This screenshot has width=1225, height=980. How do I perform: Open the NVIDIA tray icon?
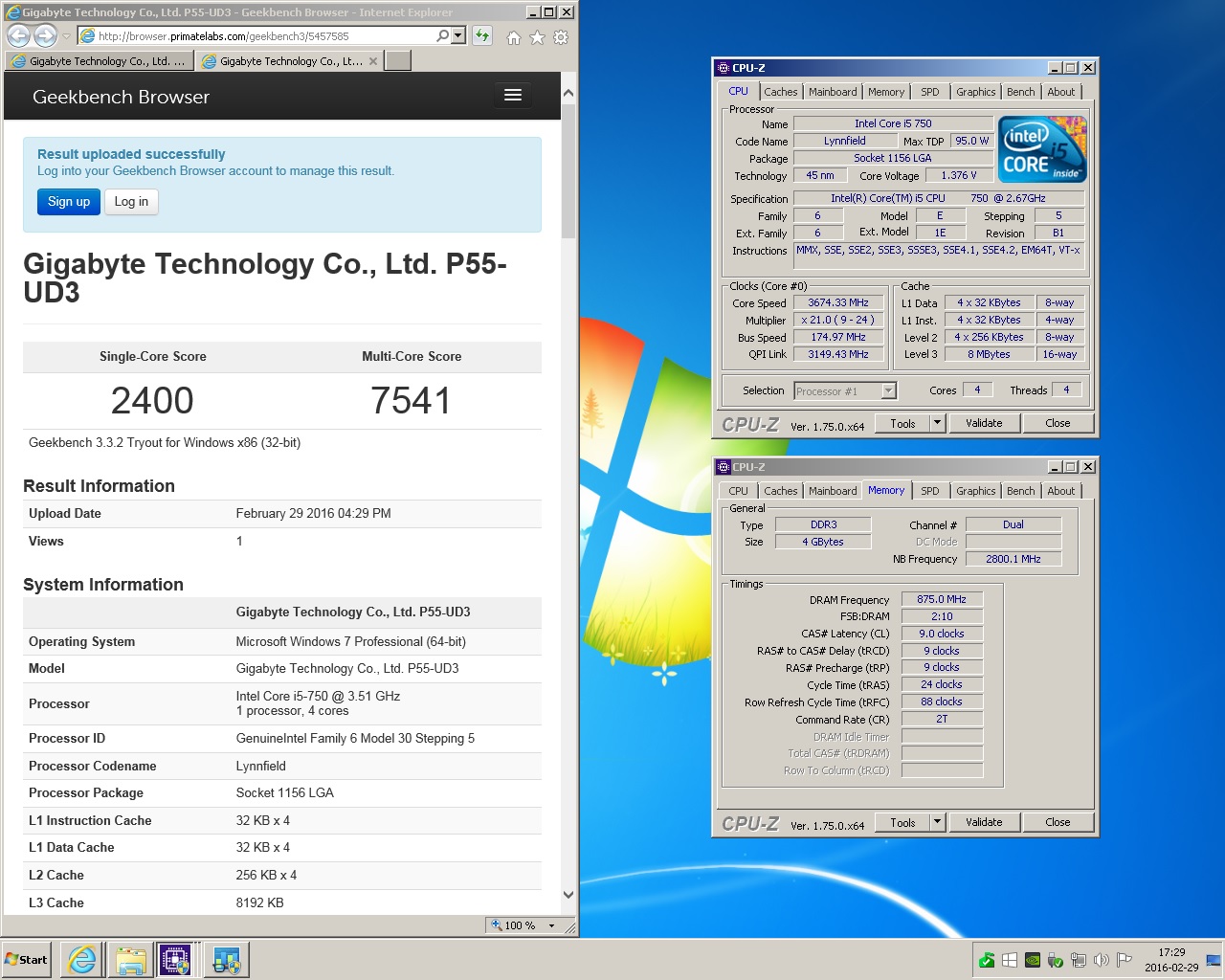pos(1033,960)
